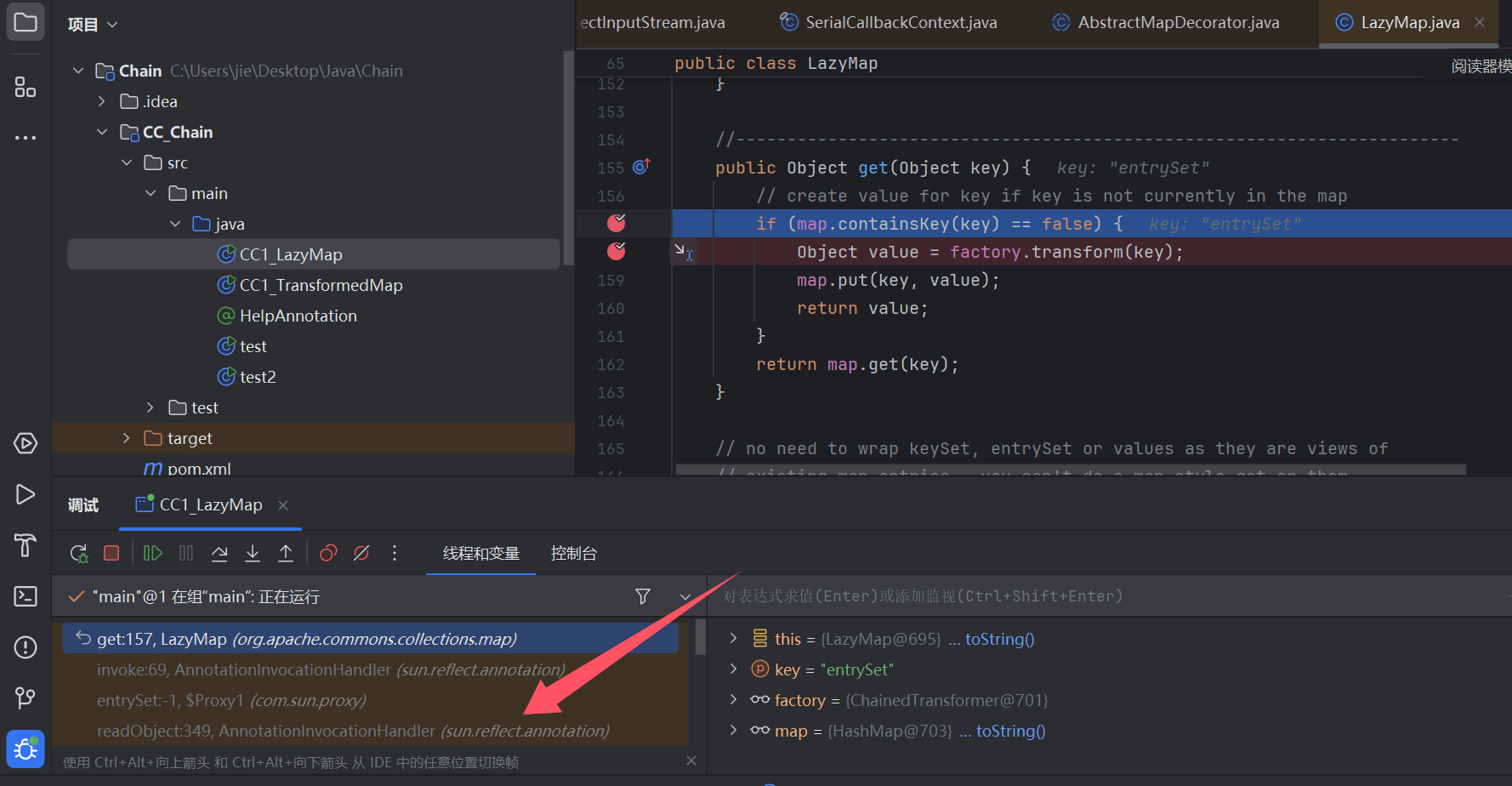1512x786 pixels.
Task: Select the 线程和变量 tab
Action: point(481,554)
